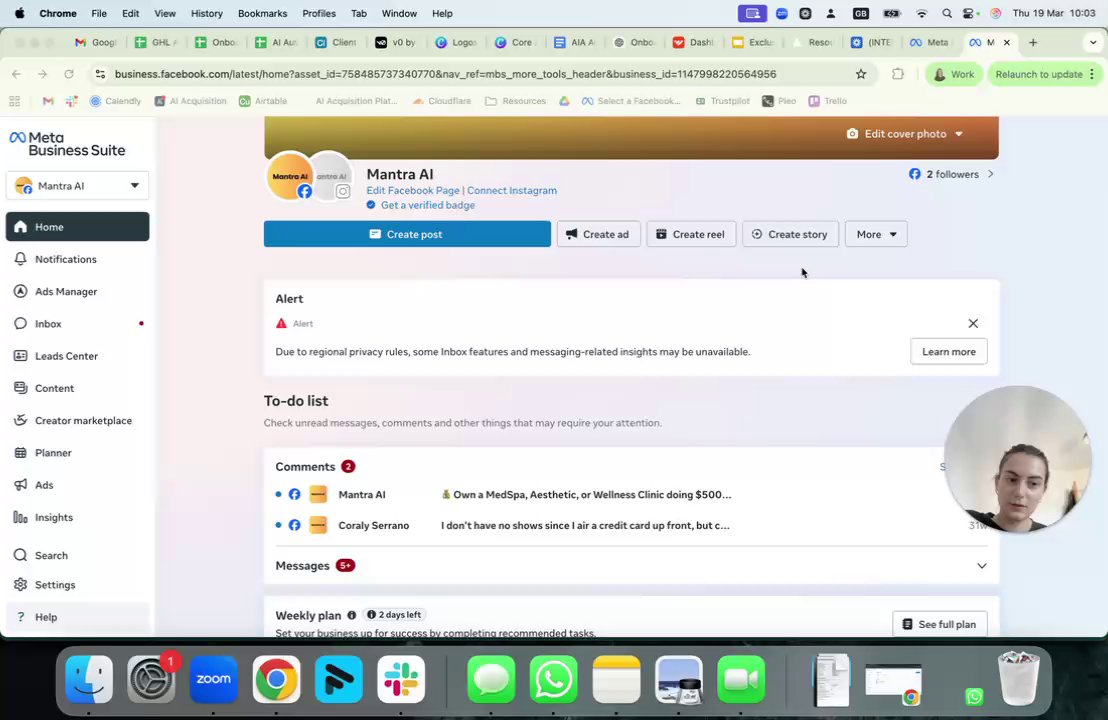The image size is (1108, 720).
Task: Open followers chevron arrow
Action: 991,174
